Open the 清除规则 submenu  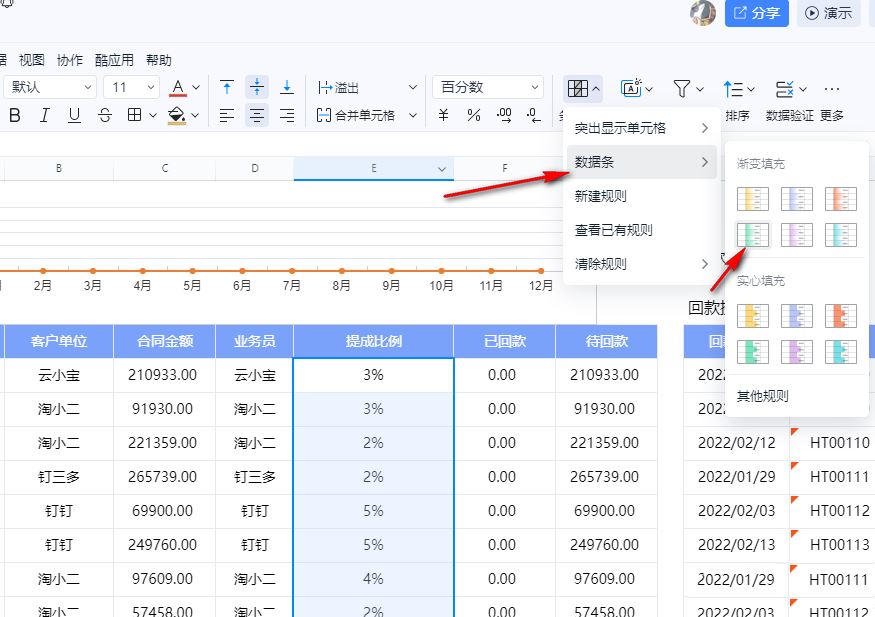(640, 264)
